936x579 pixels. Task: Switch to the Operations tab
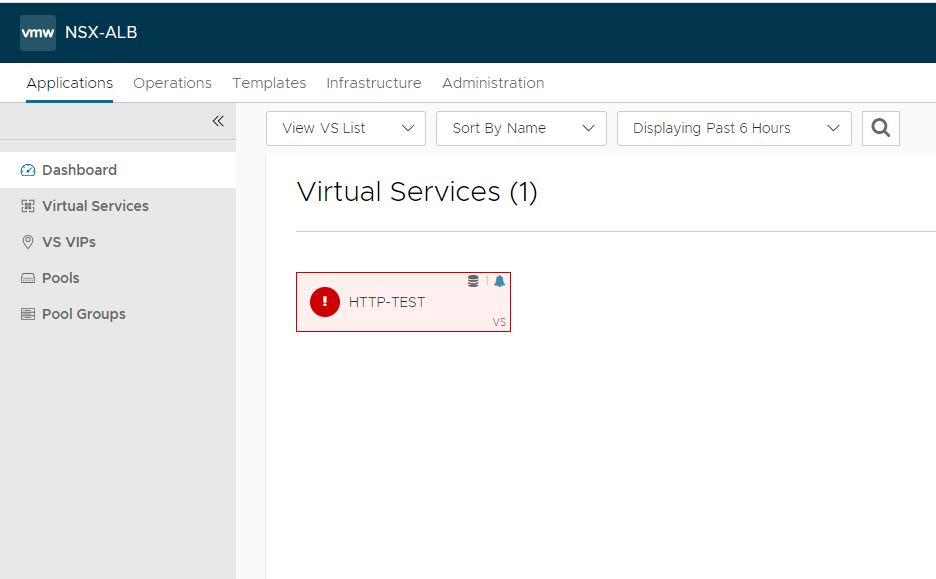pyautogui.click(x=173, y=83)
